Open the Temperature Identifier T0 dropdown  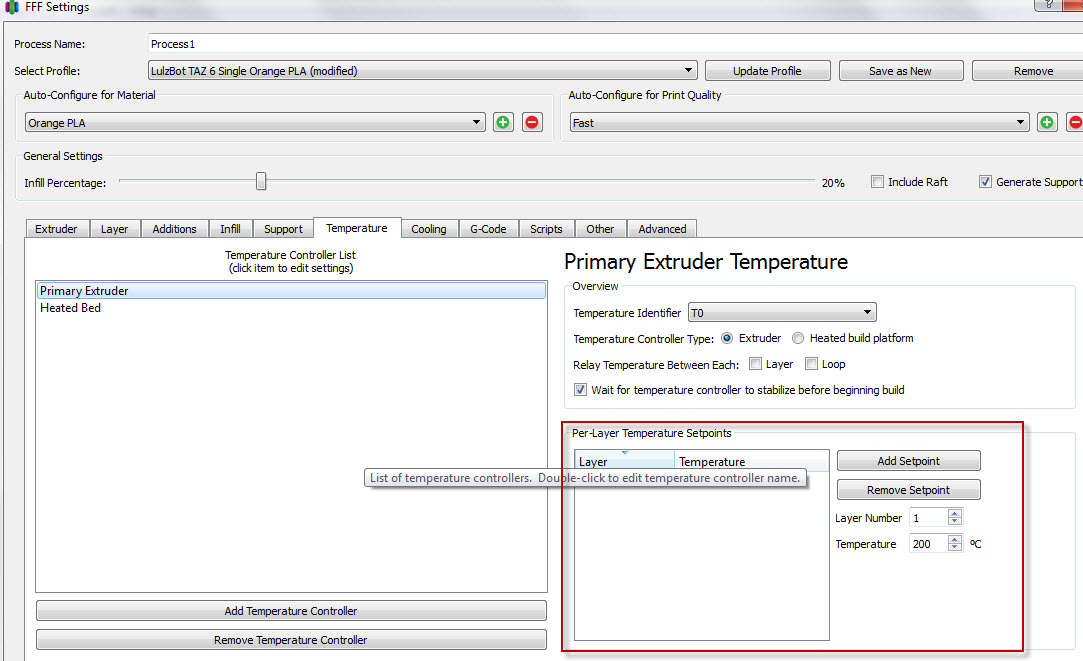pyautogui.click(x=783, y=313)
